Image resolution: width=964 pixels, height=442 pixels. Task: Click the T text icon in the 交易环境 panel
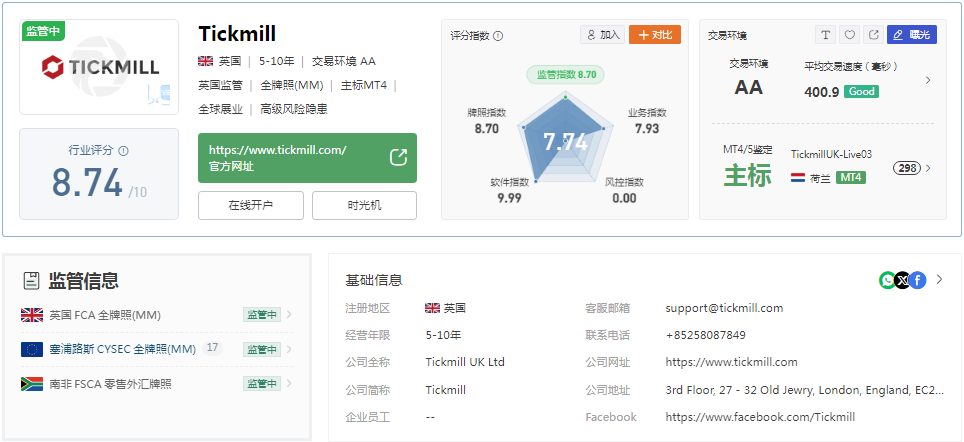[x=825, y=35]
